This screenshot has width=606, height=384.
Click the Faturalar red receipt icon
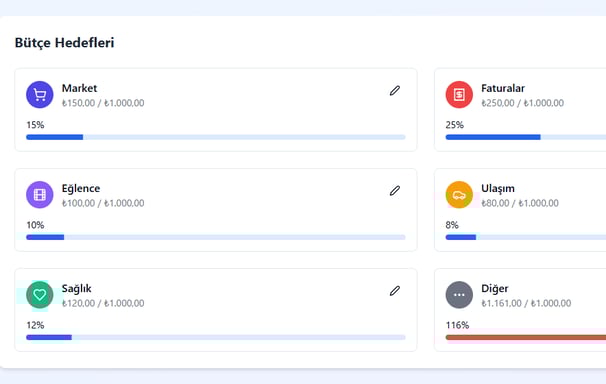coord(459,95)
